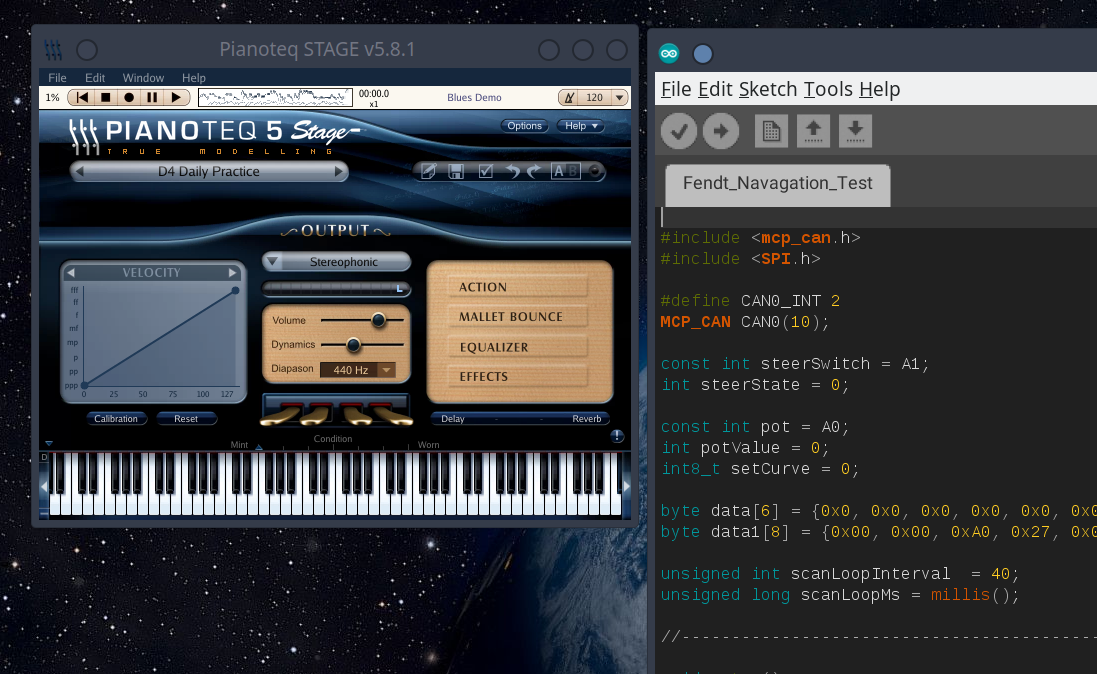Verify sketch with Arduino checkmark button
Screen dimensions: 1097x674
(x=679, y=131)
